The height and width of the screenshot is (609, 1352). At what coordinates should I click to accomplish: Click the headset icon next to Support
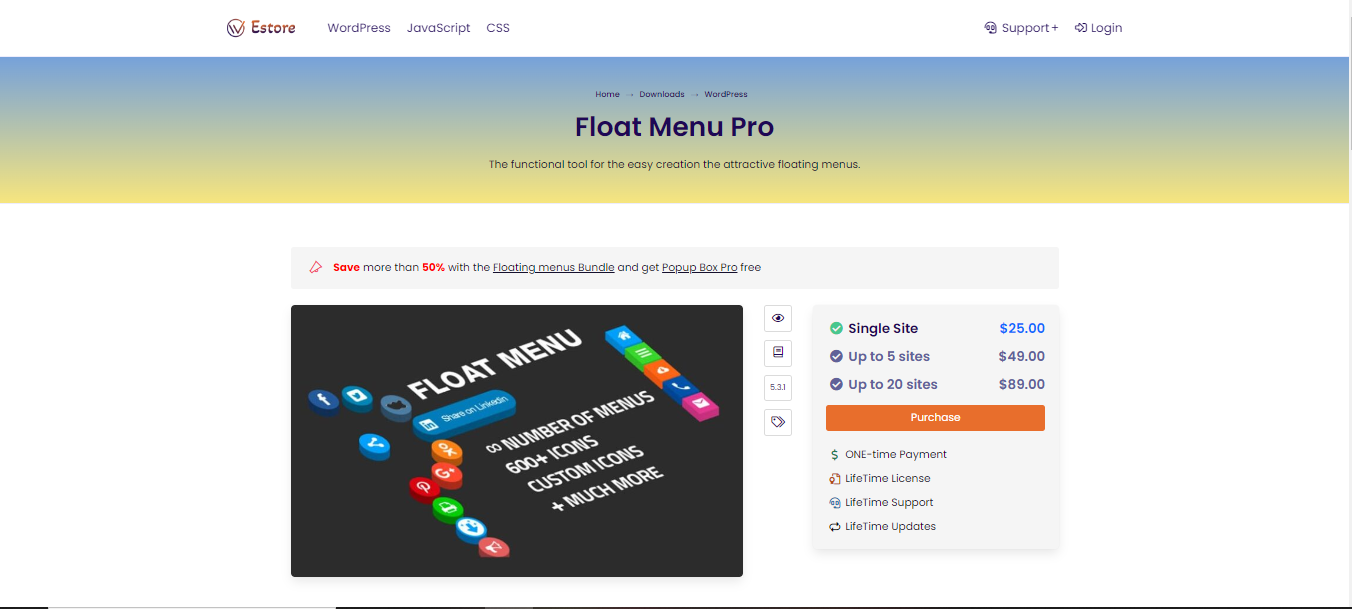click(x=989, y=27)
